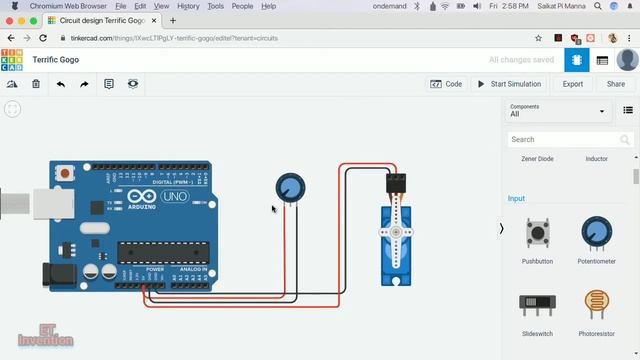This screenshot has width=640, height=360.
Task: Open the notes tool
Action: 109,84
